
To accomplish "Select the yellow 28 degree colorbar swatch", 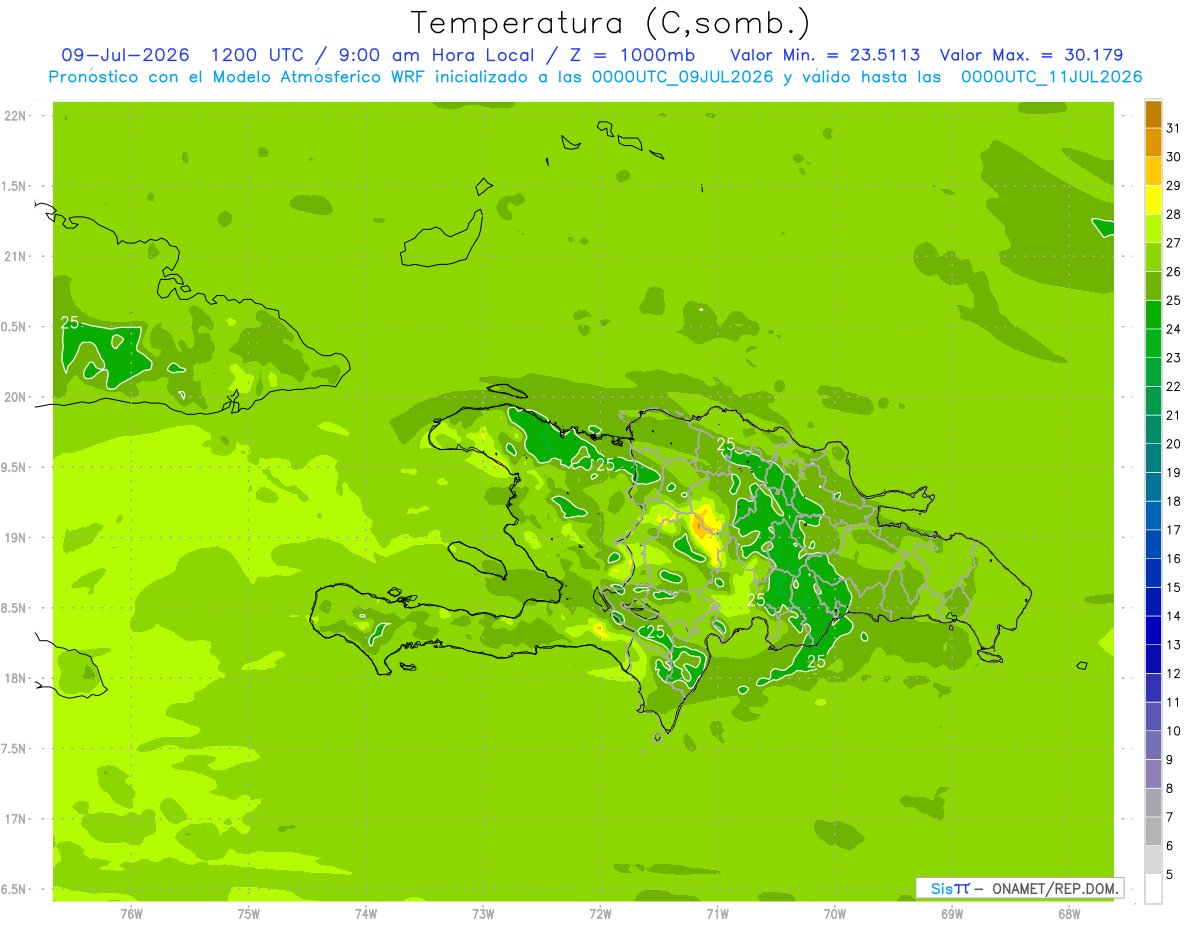I will click(x=1153, y=200).
